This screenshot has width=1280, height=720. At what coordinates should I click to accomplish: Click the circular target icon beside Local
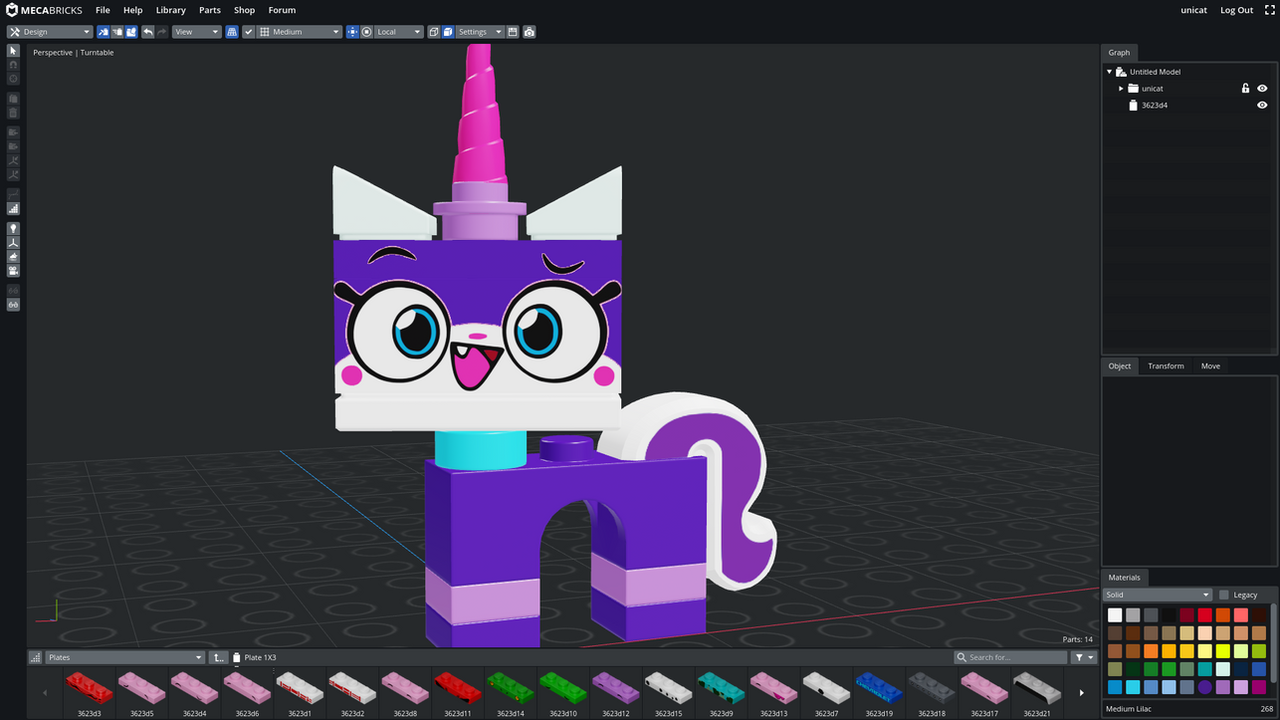pyautogui.click(x=367, y=32)
